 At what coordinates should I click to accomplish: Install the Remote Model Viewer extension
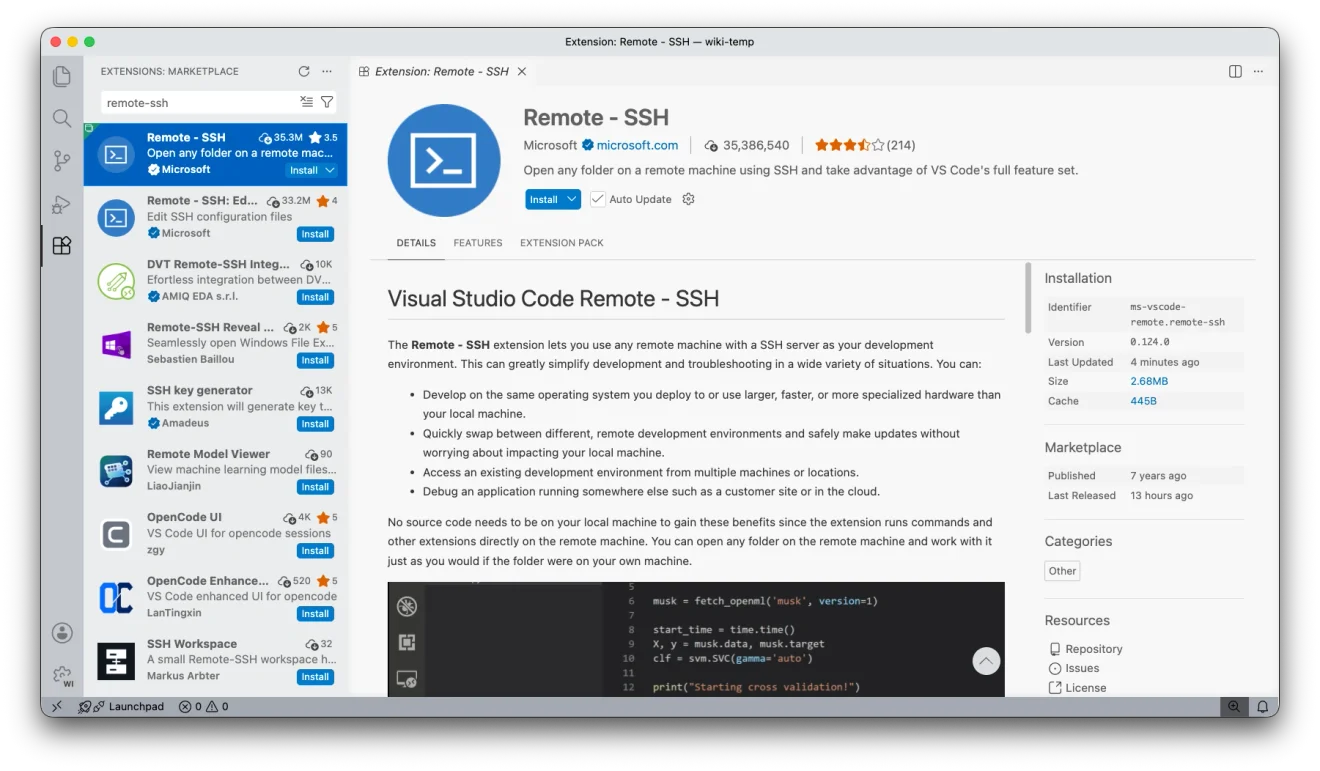pyautogui.click(x=315, y=487)
